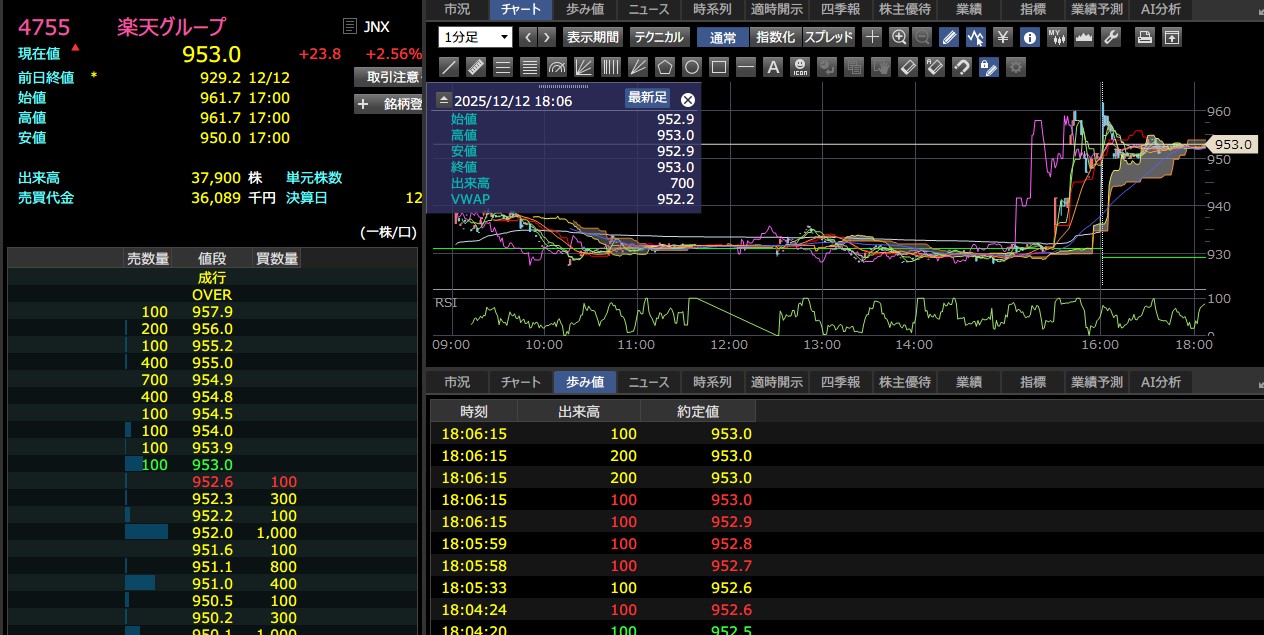Open the テクニカル indicators button
This screenshot has height=635, width=1264.
click(659, 37)
